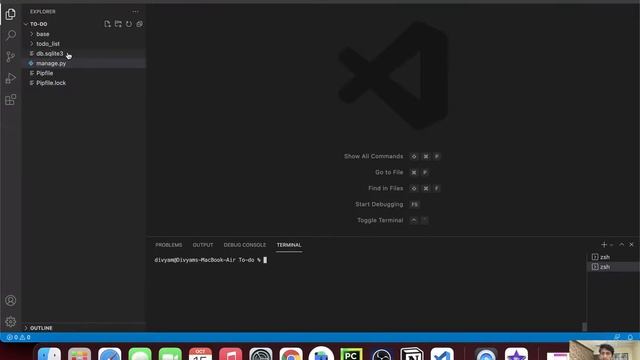Open notifications bell in status bar
Screen dimensions: 640x360
click(x=630, y=337)
